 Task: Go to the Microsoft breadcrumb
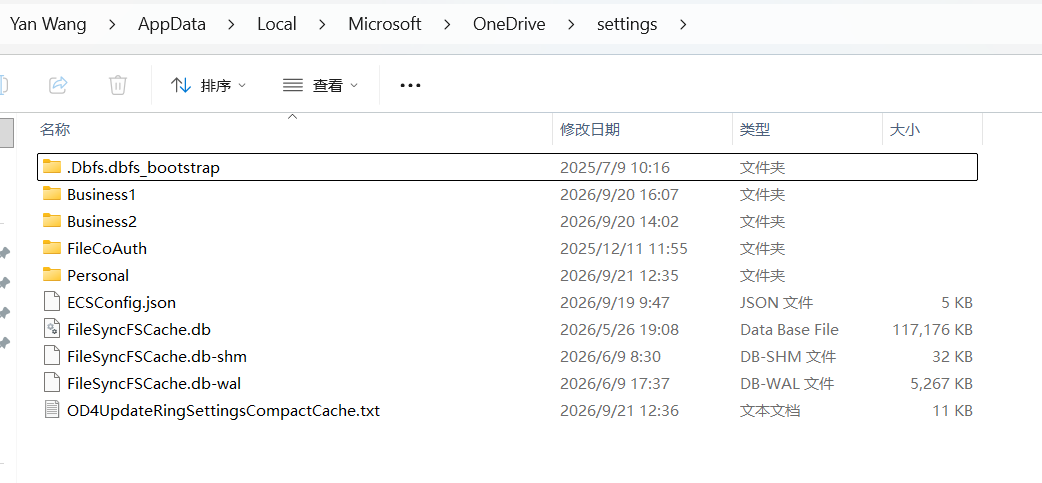coord(385,25)
